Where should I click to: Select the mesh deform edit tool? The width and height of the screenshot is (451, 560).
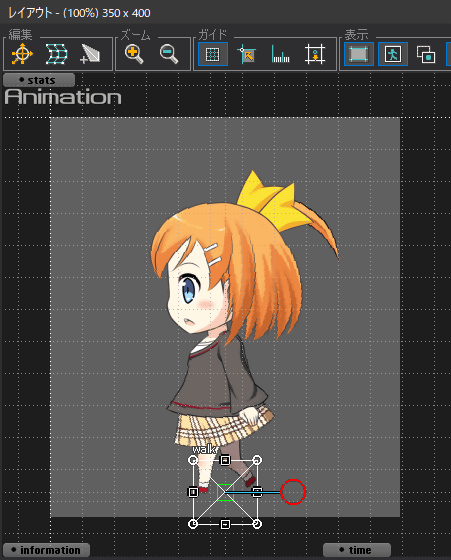[x=56, y=54]
